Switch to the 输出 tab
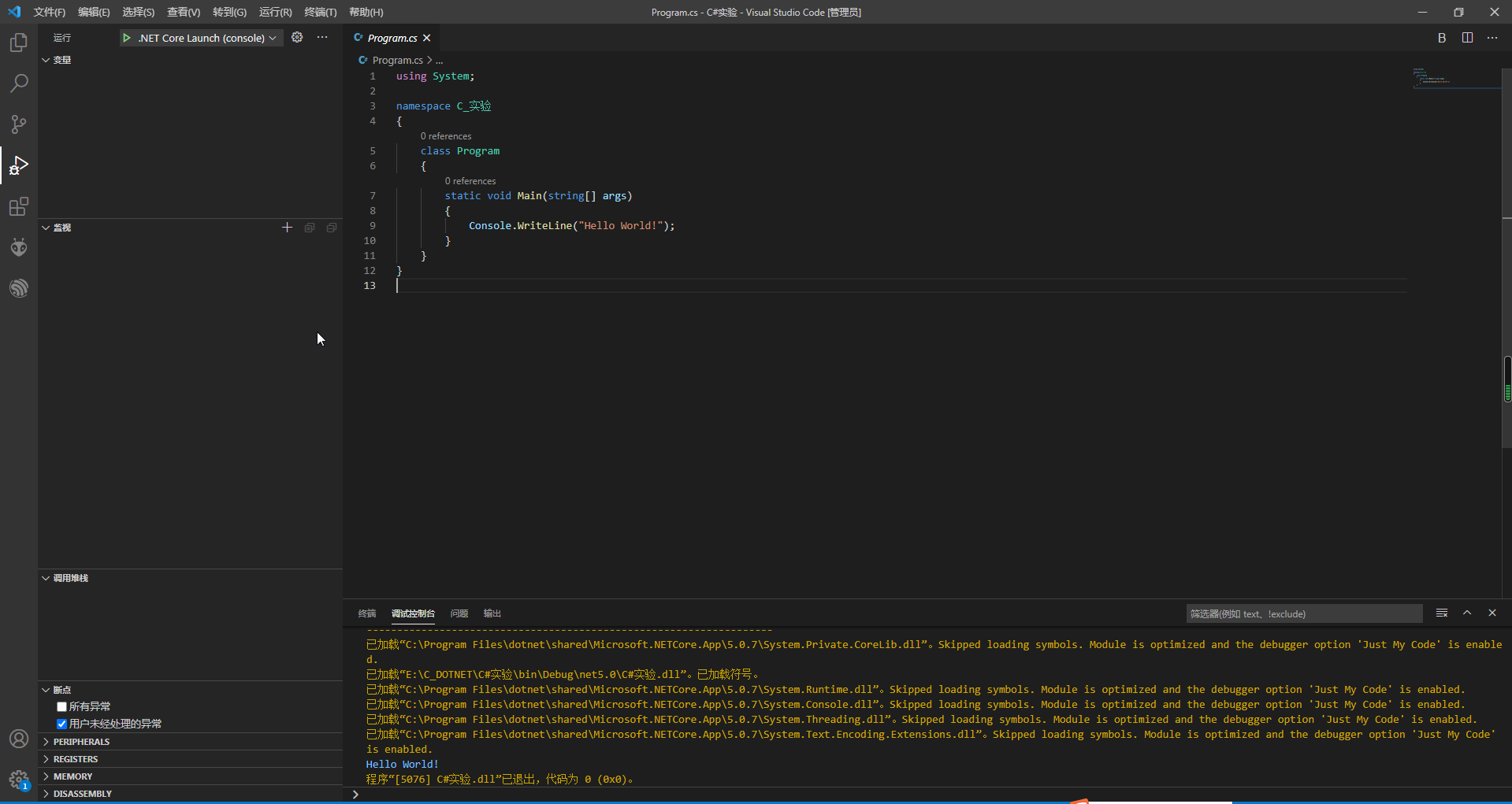 tap(492, 613)
